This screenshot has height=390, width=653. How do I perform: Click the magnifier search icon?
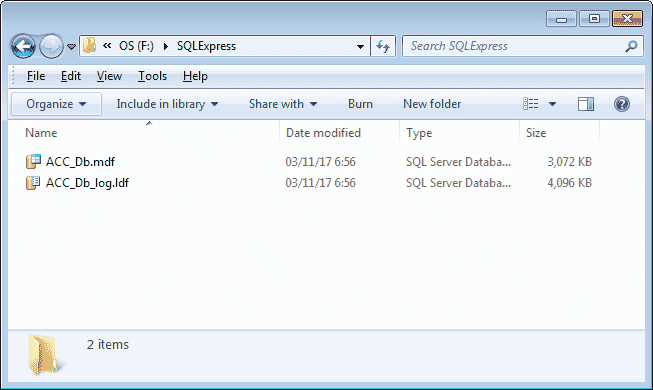[631, 46]
